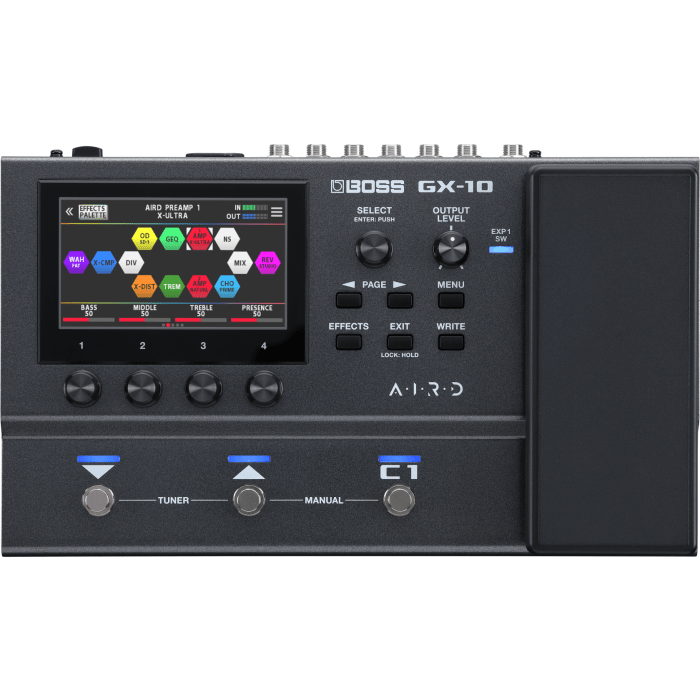Image resolution: width=700 pixels, height=700 pixels.
Task: Tap the purple WAH effect block
Action: tap(76, 263)
